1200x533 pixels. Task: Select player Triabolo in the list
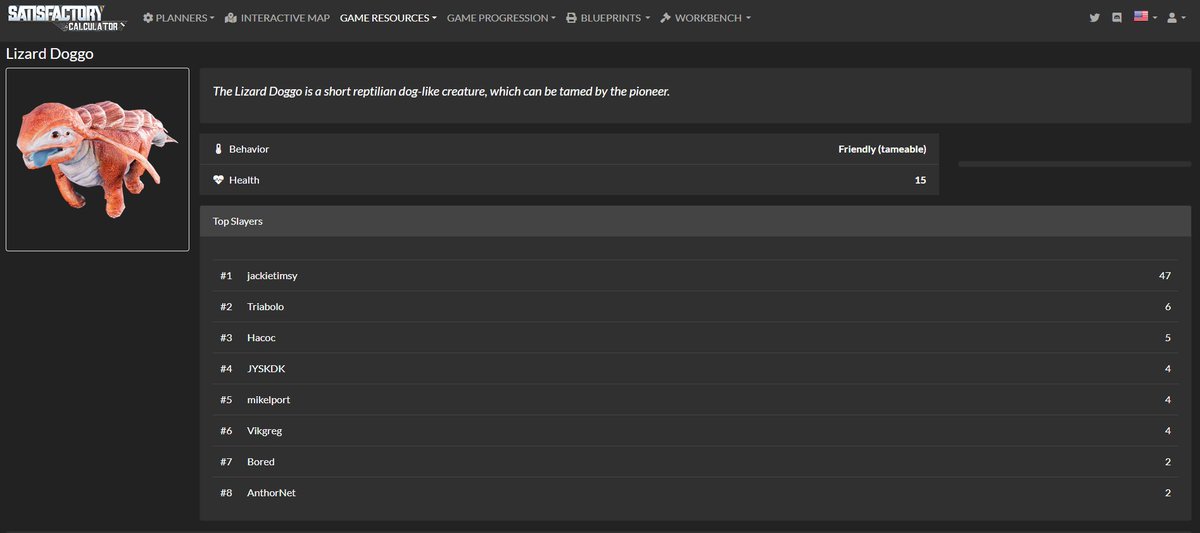tap(265, 306)
